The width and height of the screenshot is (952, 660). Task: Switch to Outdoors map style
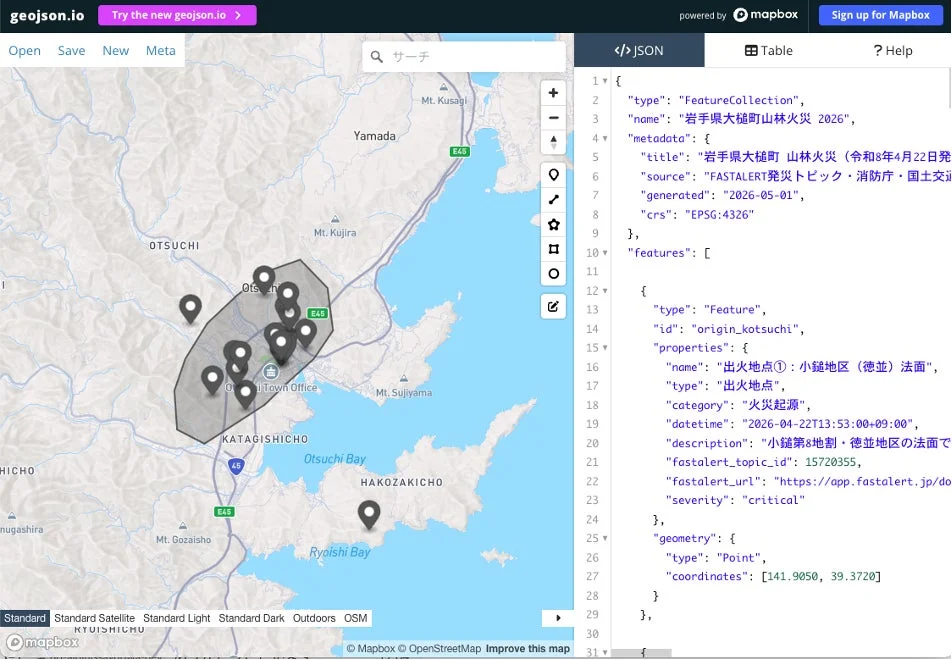tap(314, 618)
